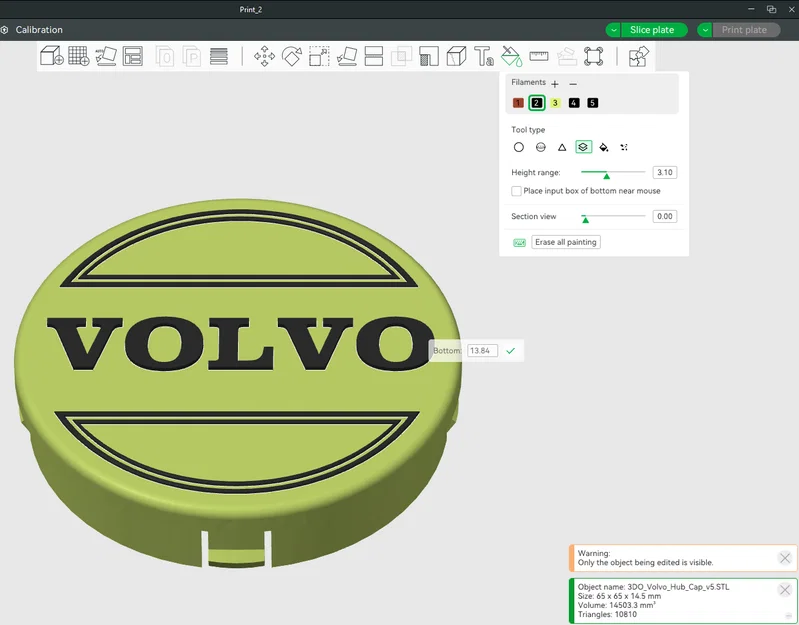Image resolution: width=799 pixels, height=625 pixels.
Task: Expand the Slice plate dropdown arrow
Action: (x=614, y=30)
